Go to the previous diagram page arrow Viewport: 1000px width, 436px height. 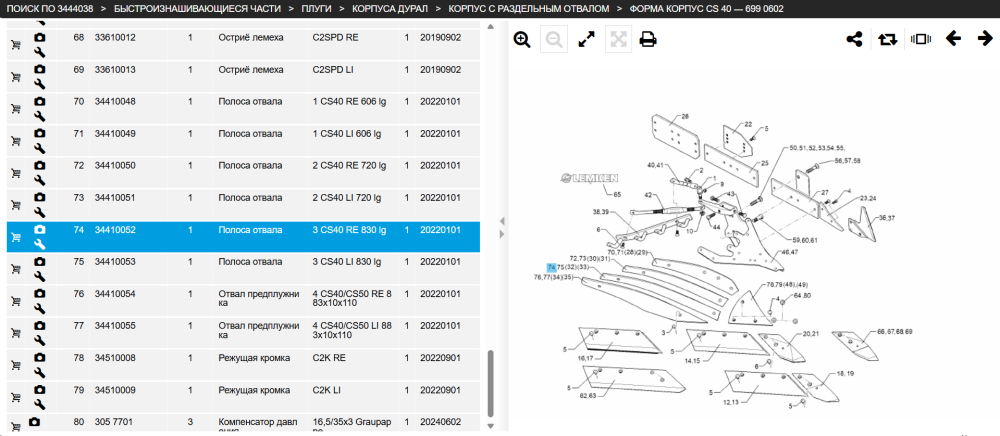click(x=953, y=39)
